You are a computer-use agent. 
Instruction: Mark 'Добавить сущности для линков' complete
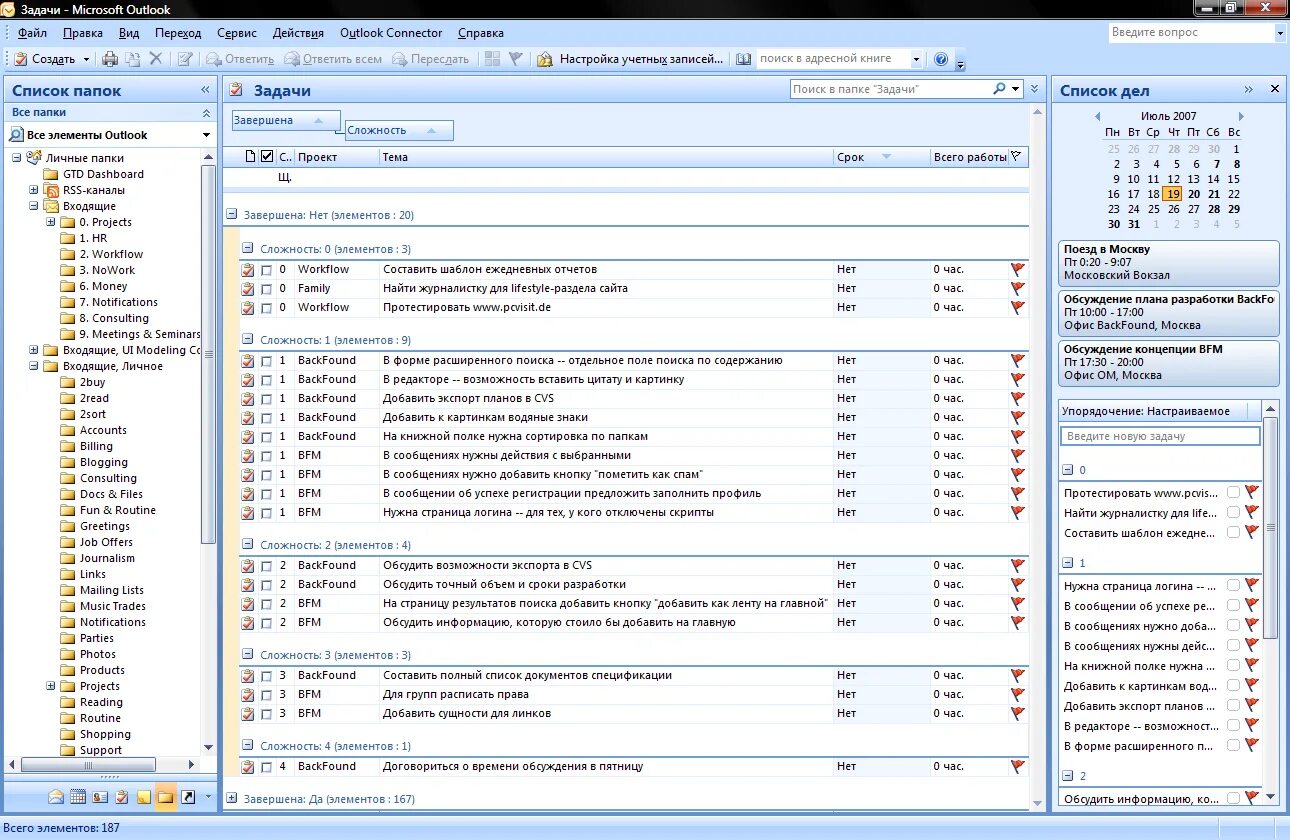click(266, 714)
